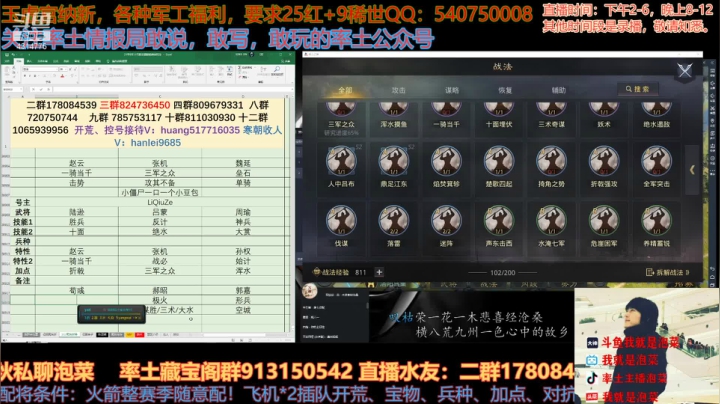Viewport: 720px width, 404px height.
Task: Switch to the 恢复 tactics tab
Action: [x=505, y=90]
